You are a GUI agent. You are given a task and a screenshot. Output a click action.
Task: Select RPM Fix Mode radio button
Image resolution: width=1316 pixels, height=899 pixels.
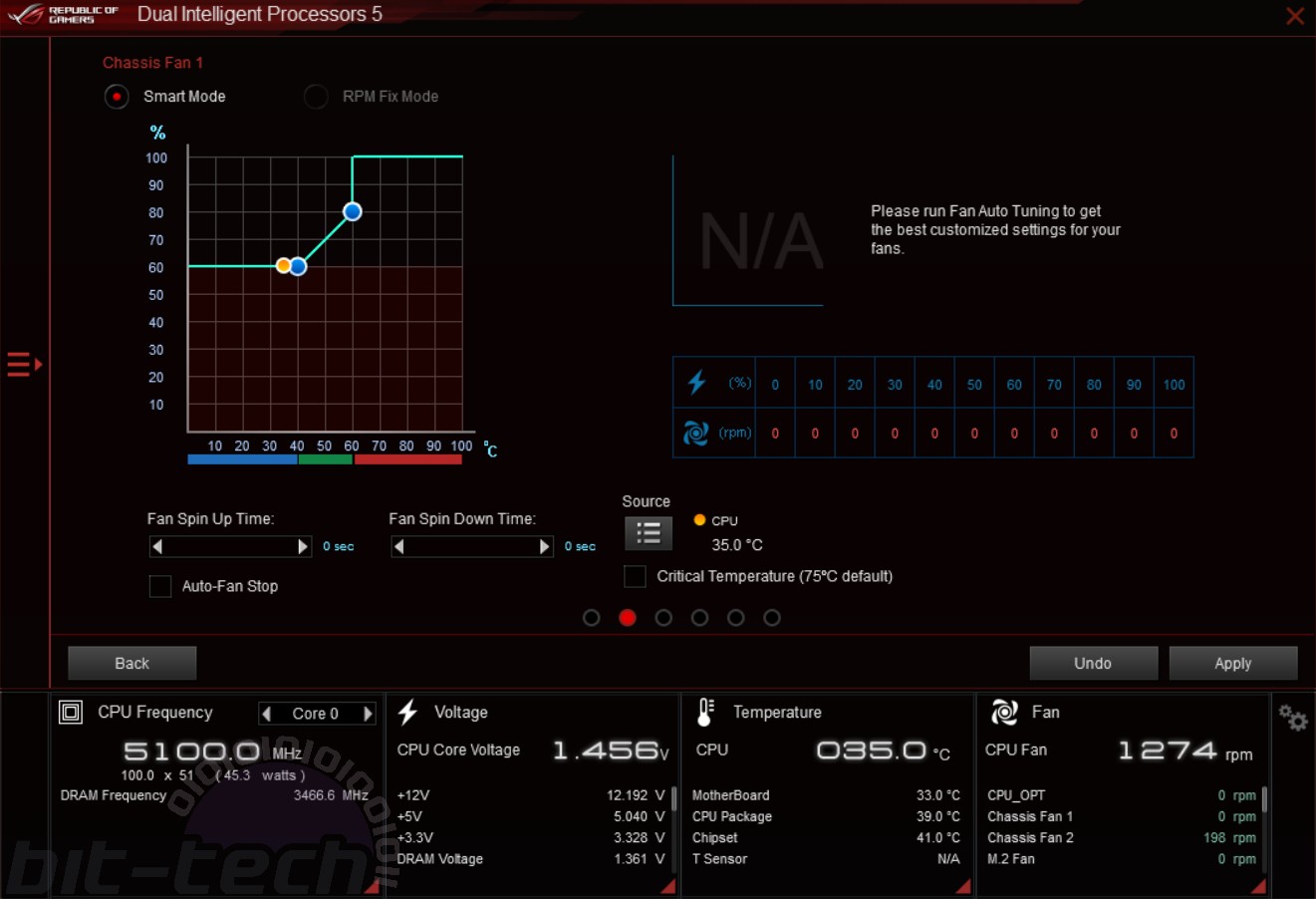(316, 97)
